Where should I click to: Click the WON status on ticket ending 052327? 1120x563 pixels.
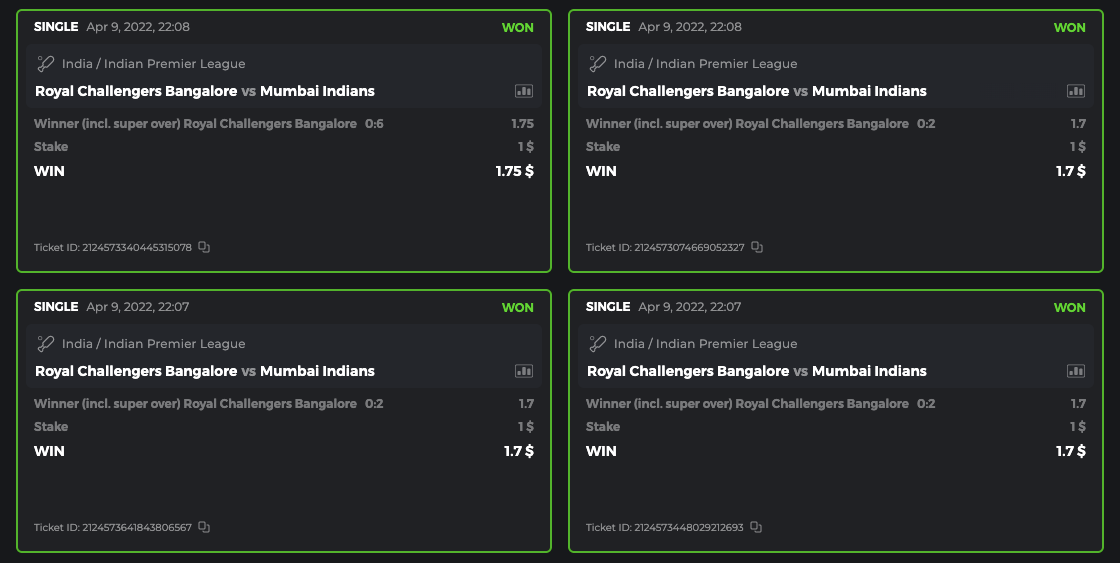tap(1069, 27)
